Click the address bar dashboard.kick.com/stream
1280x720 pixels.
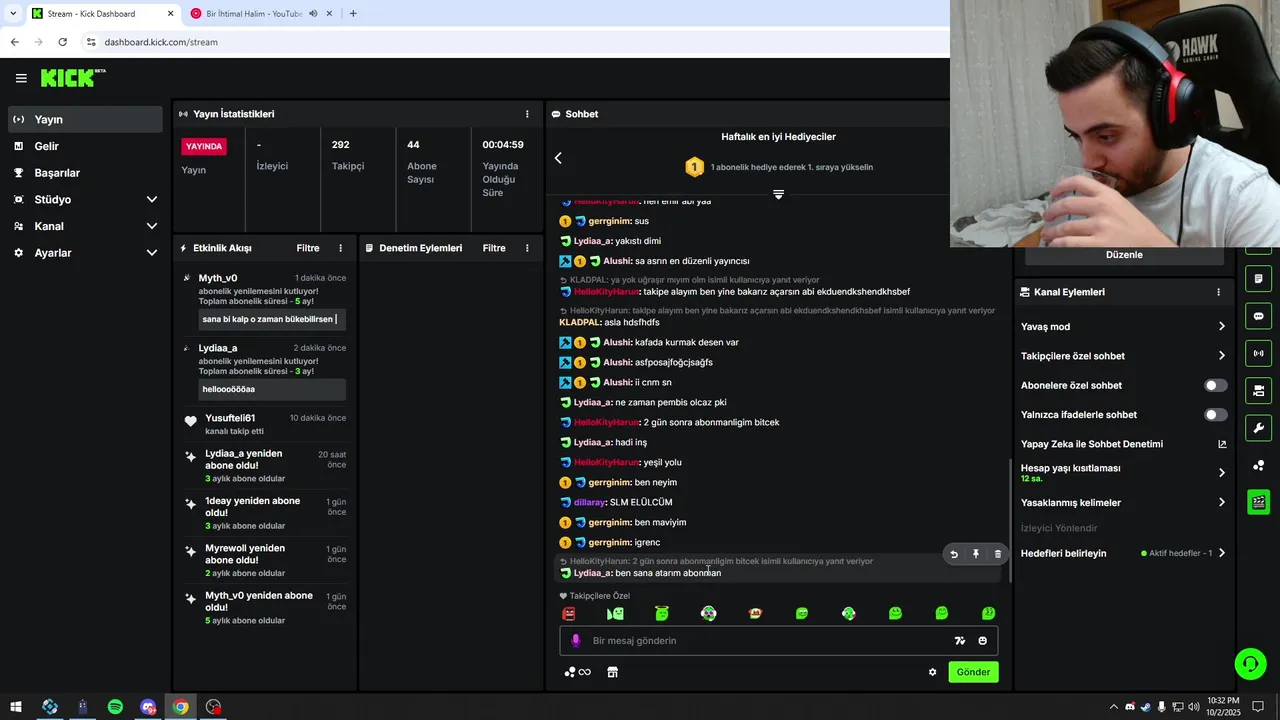[161, 42]
